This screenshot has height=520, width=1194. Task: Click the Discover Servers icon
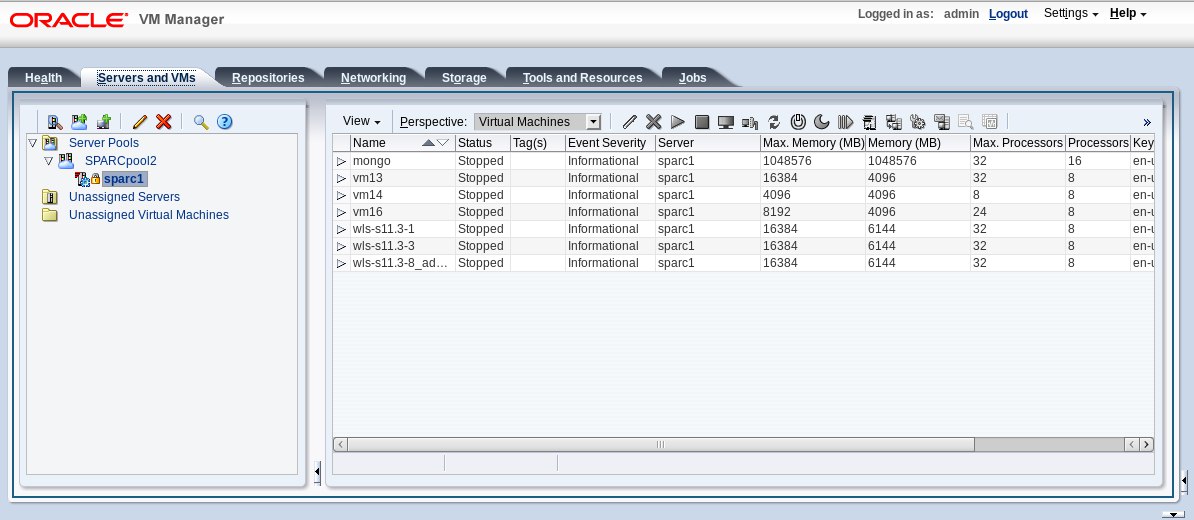[x=55, y=122]
